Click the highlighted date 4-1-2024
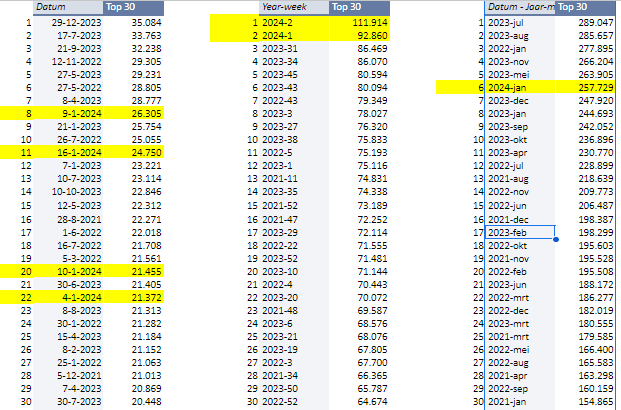The width and height of the screenshot is (621, 410). 68,297
